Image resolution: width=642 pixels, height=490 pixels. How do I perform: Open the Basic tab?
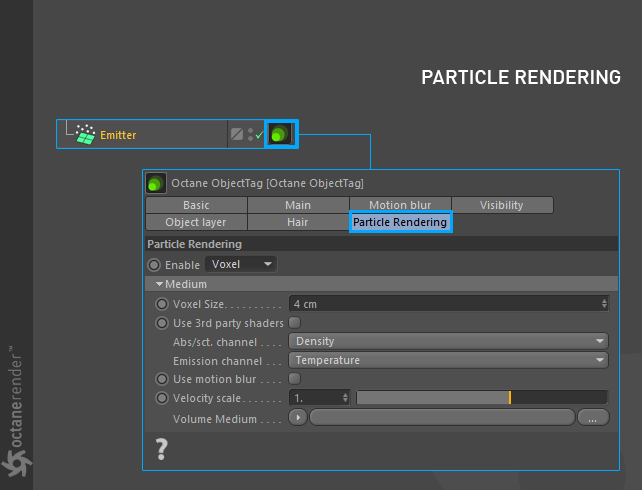196,205
